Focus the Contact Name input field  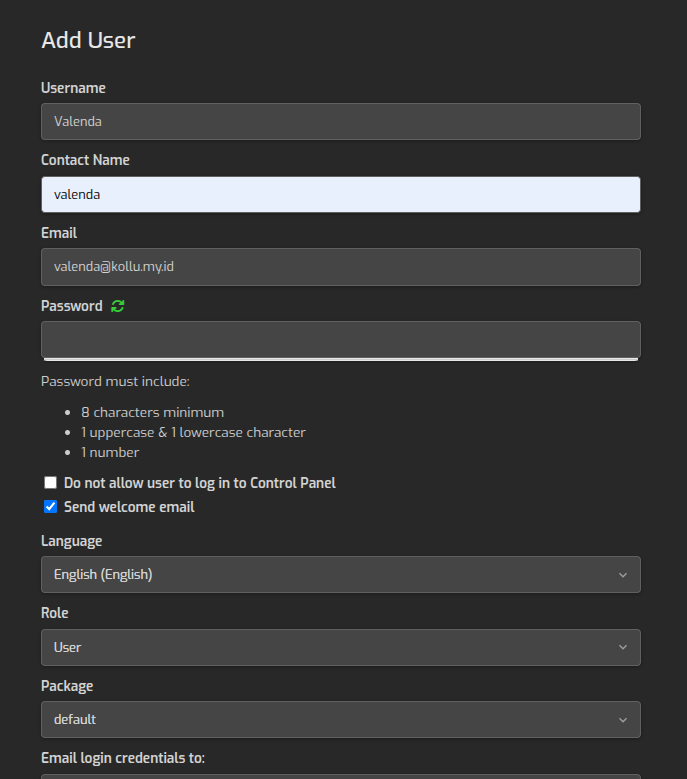[x=340, y=194]
